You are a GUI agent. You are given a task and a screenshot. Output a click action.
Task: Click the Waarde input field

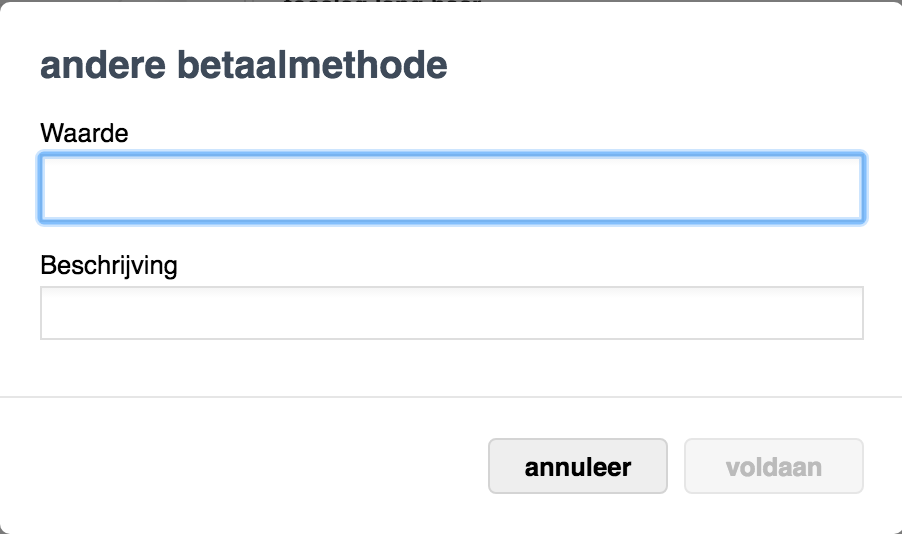tap(451, 188)
